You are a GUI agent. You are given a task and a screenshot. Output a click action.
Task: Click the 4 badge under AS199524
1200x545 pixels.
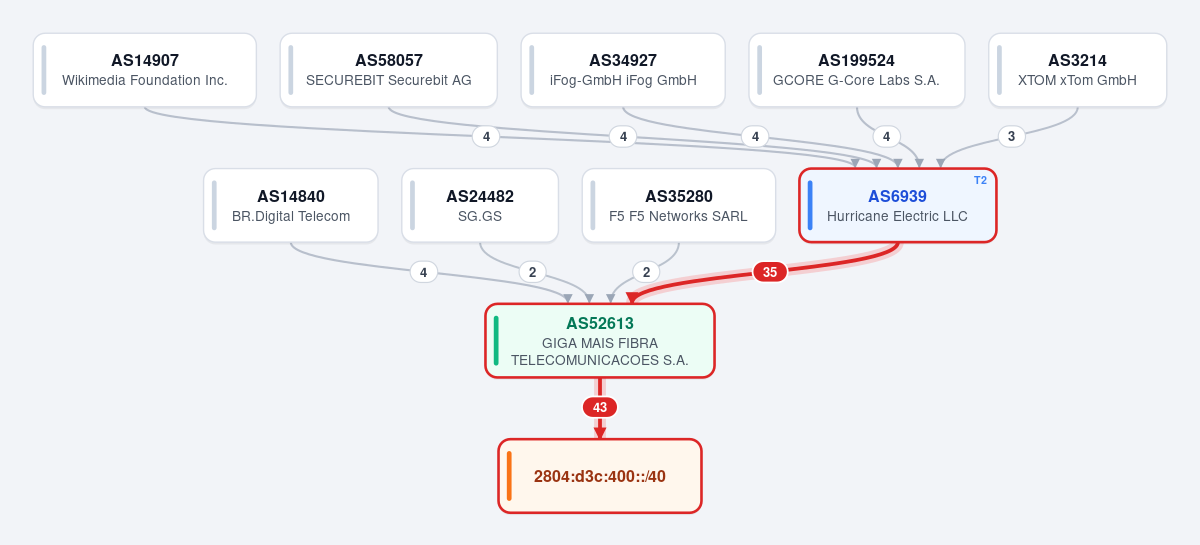click(x=885, y=136)
